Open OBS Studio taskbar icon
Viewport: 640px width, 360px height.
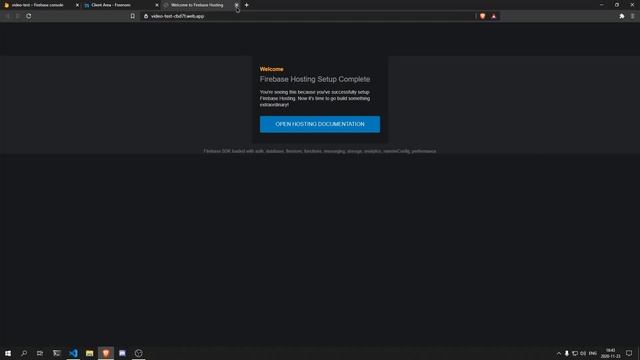[x=138, y=353]
